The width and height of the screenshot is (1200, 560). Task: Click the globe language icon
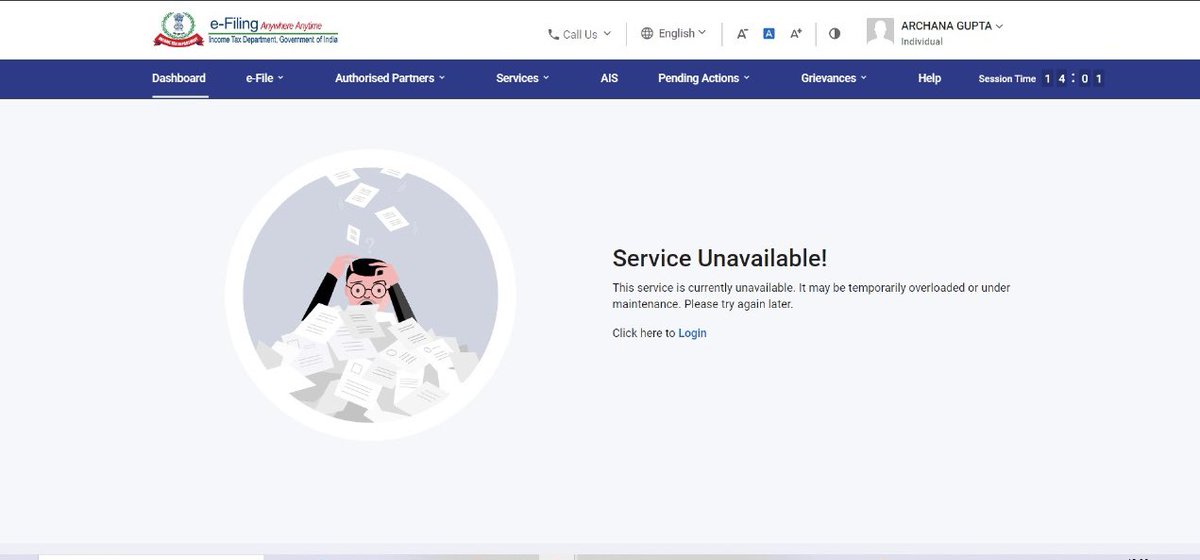[647, 33]
